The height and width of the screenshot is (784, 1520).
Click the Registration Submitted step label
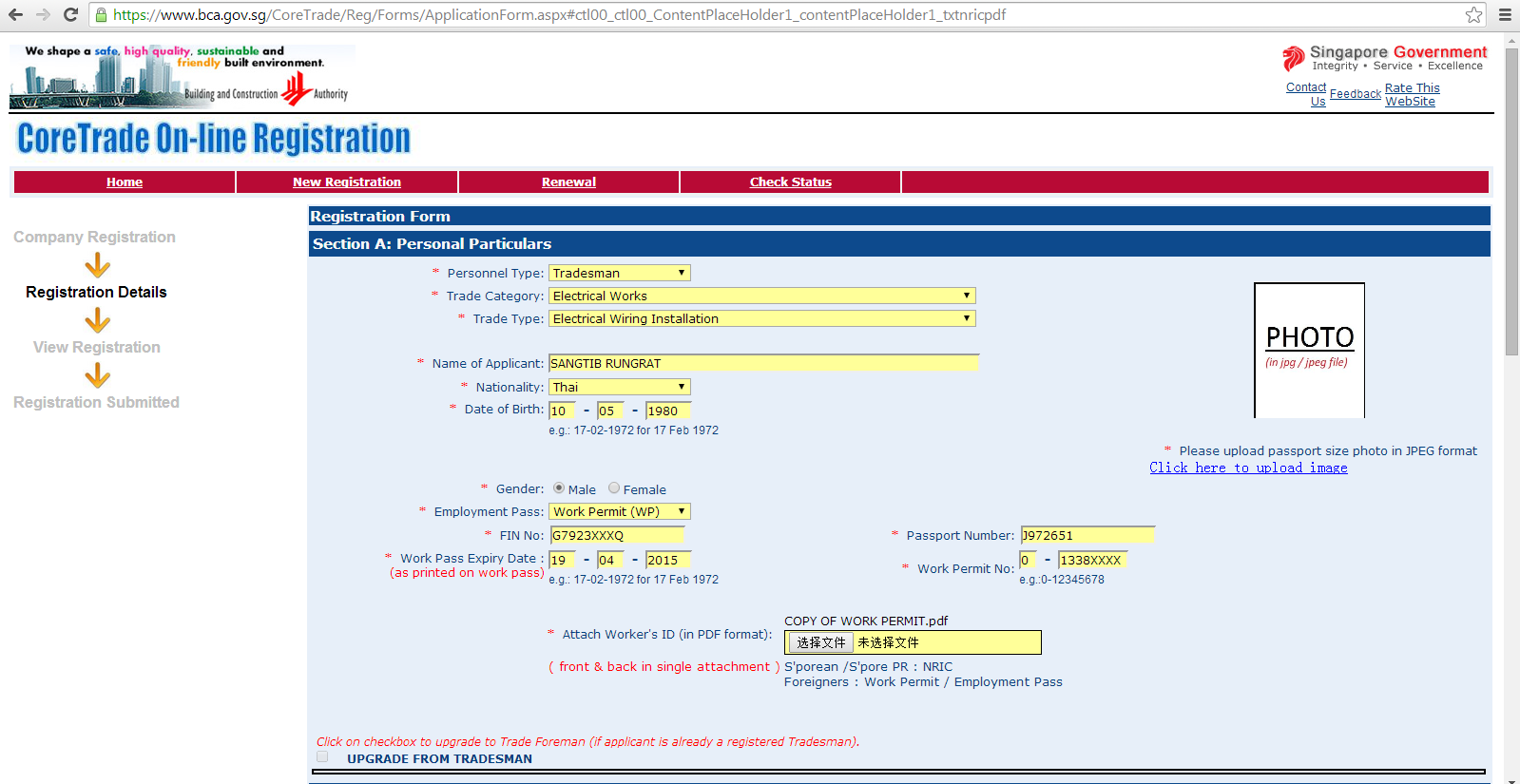point(96,402)
